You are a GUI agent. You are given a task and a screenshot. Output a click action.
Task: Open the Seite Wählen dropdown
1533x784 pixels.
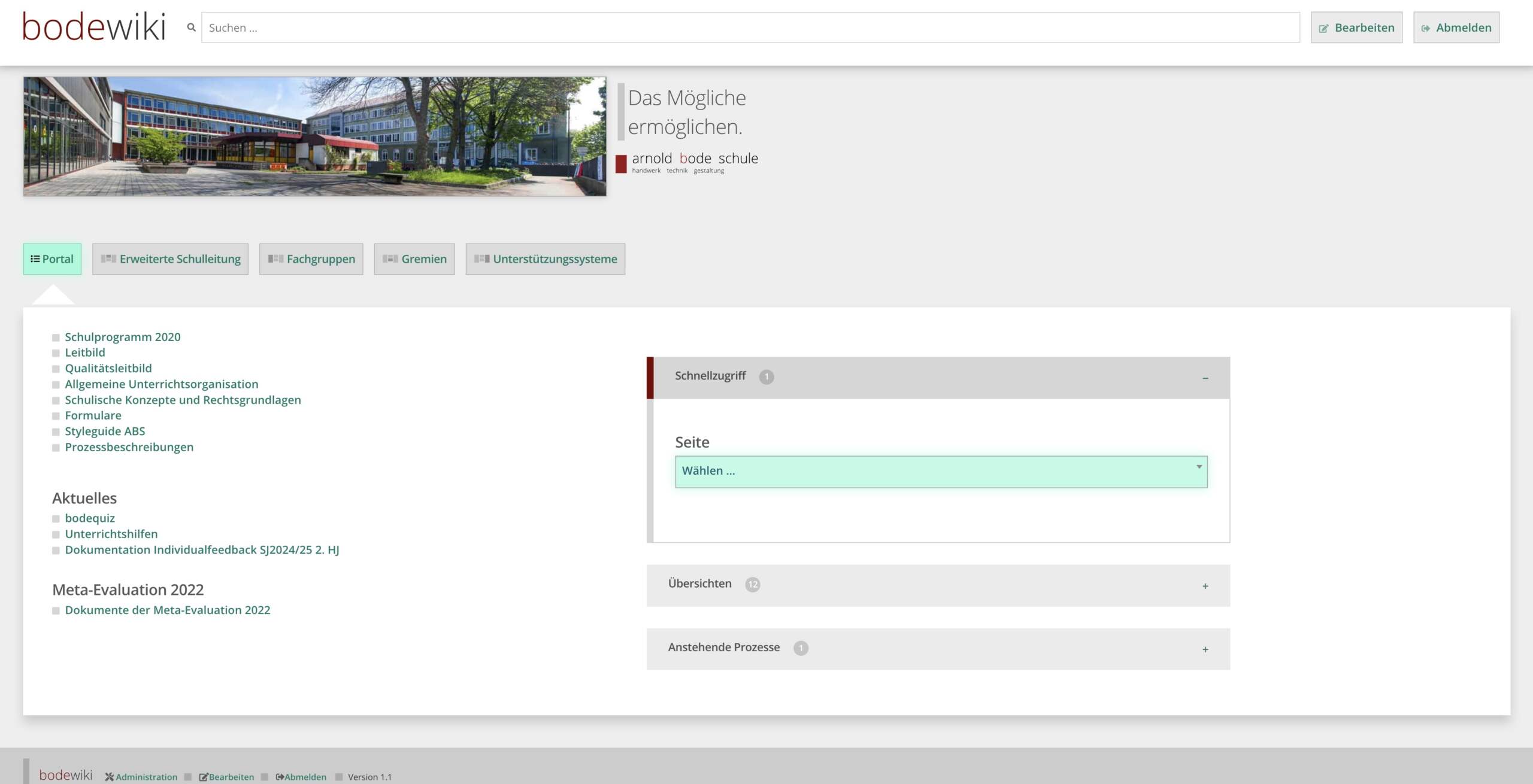pyautogui.click(x=941, y=472)
